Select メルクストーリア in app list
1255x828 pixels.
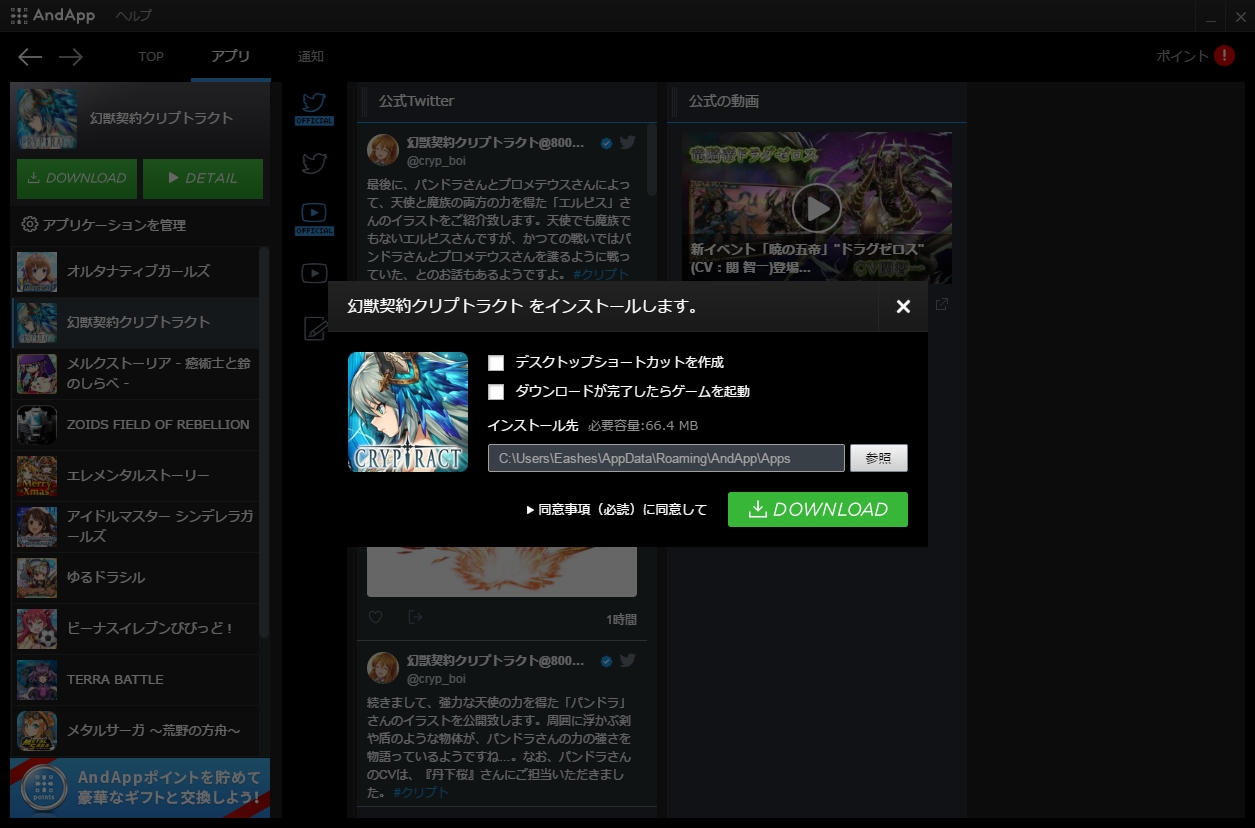[x=135, y=373]
